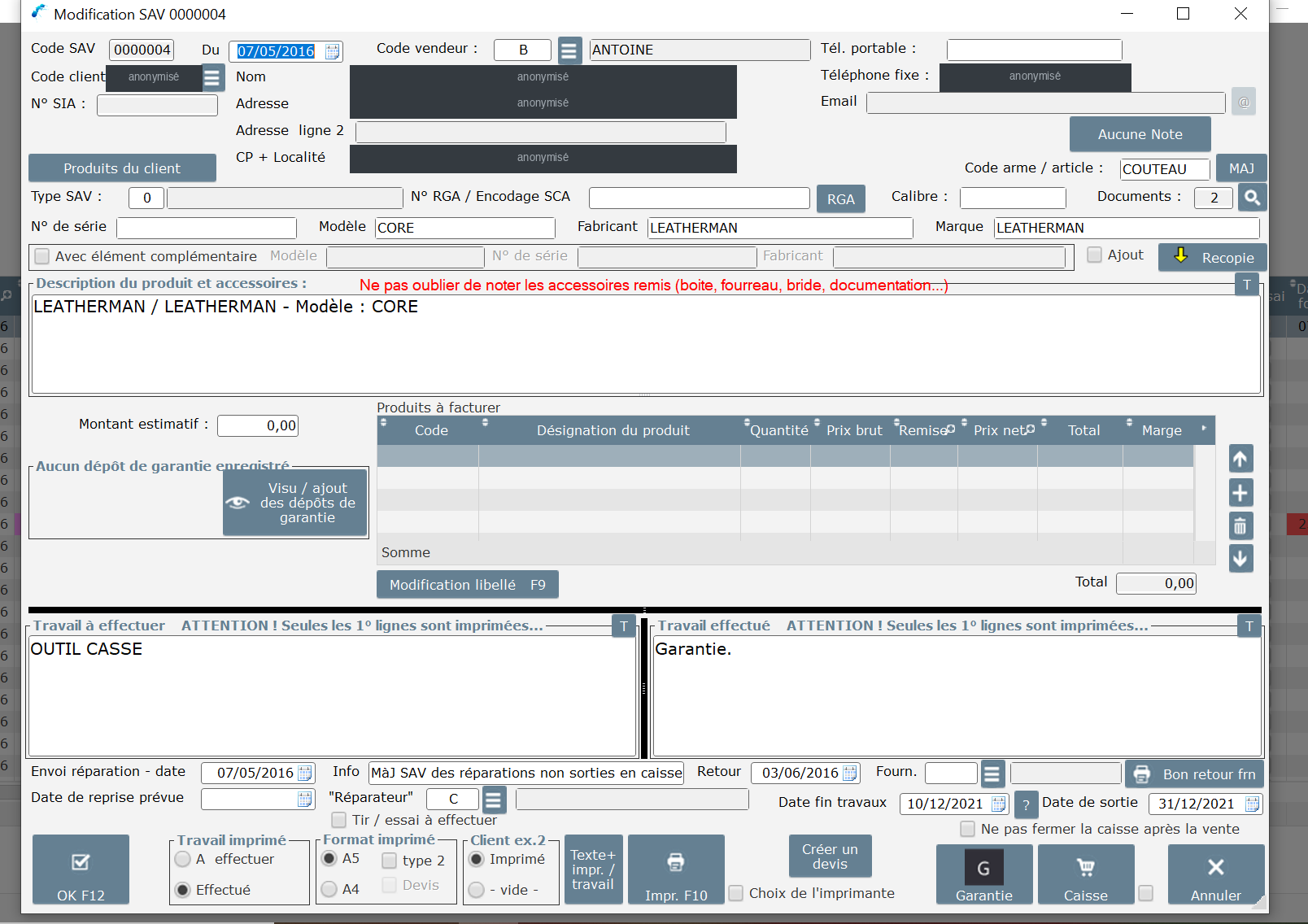The width and height of the screenshot is (1308, 924).
Task: Move product line down with arrow icon
Action: [1240, 559]
